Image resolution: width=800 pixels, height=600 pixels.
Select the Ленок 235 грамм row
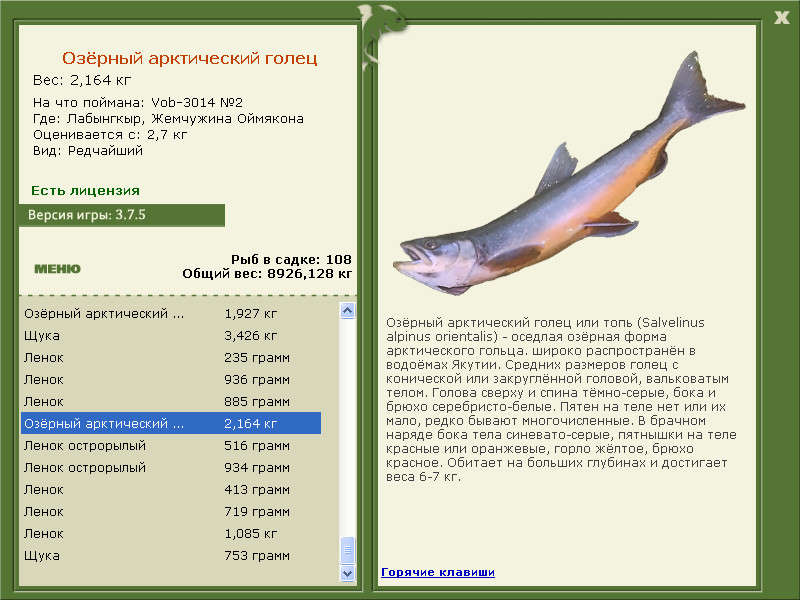[171, 358]
